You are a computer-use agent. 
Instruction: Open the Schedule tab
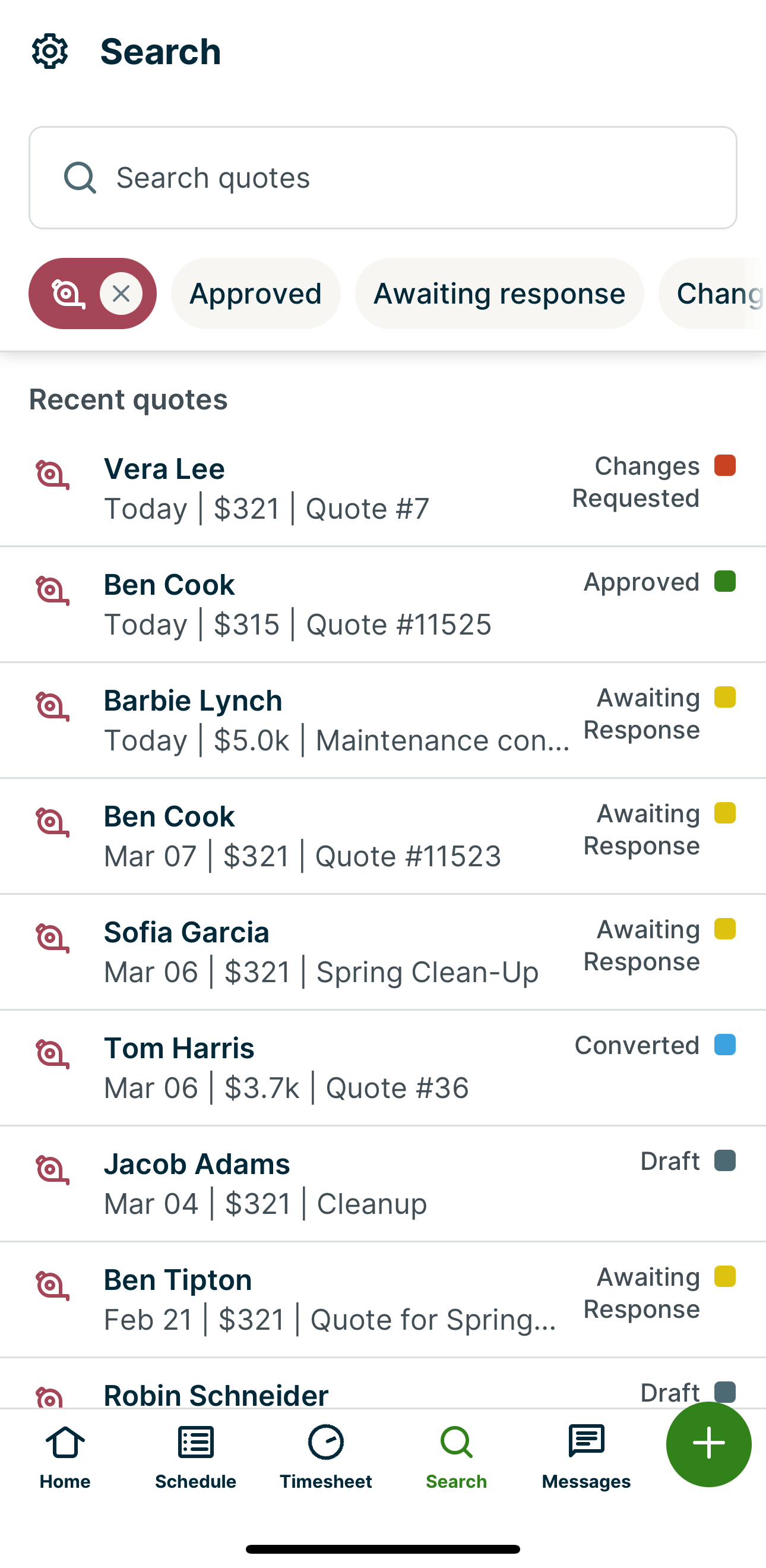(x=195, y=1456)
